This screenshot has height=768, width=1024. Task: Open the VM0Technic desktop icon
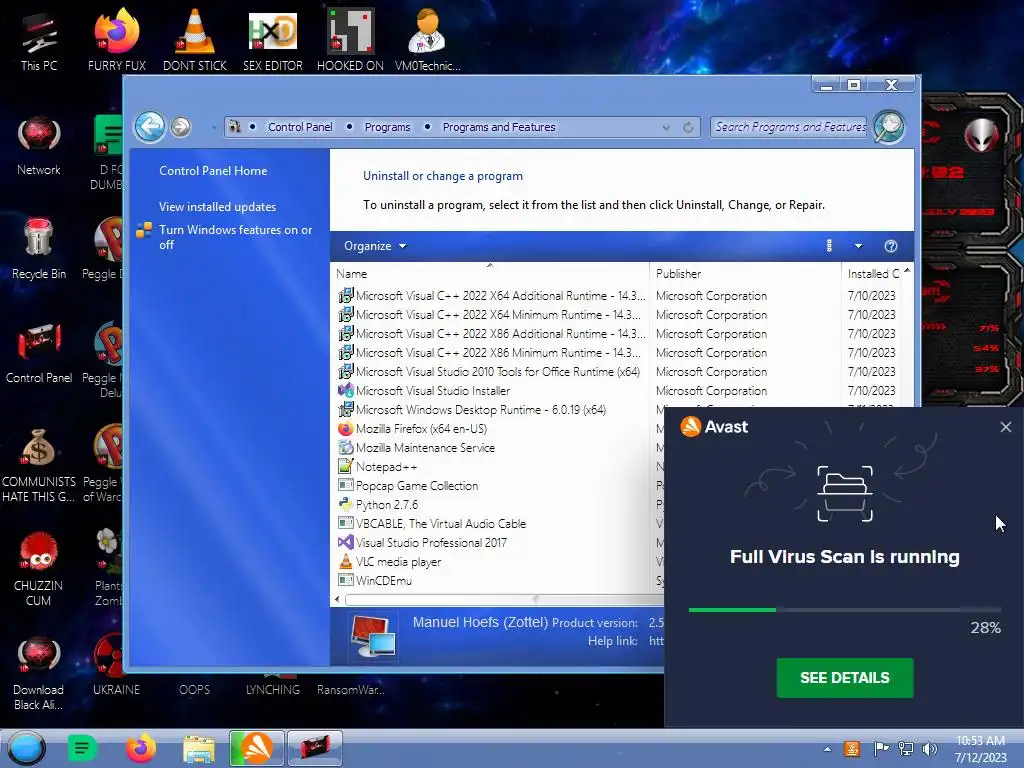coord(427,39)
